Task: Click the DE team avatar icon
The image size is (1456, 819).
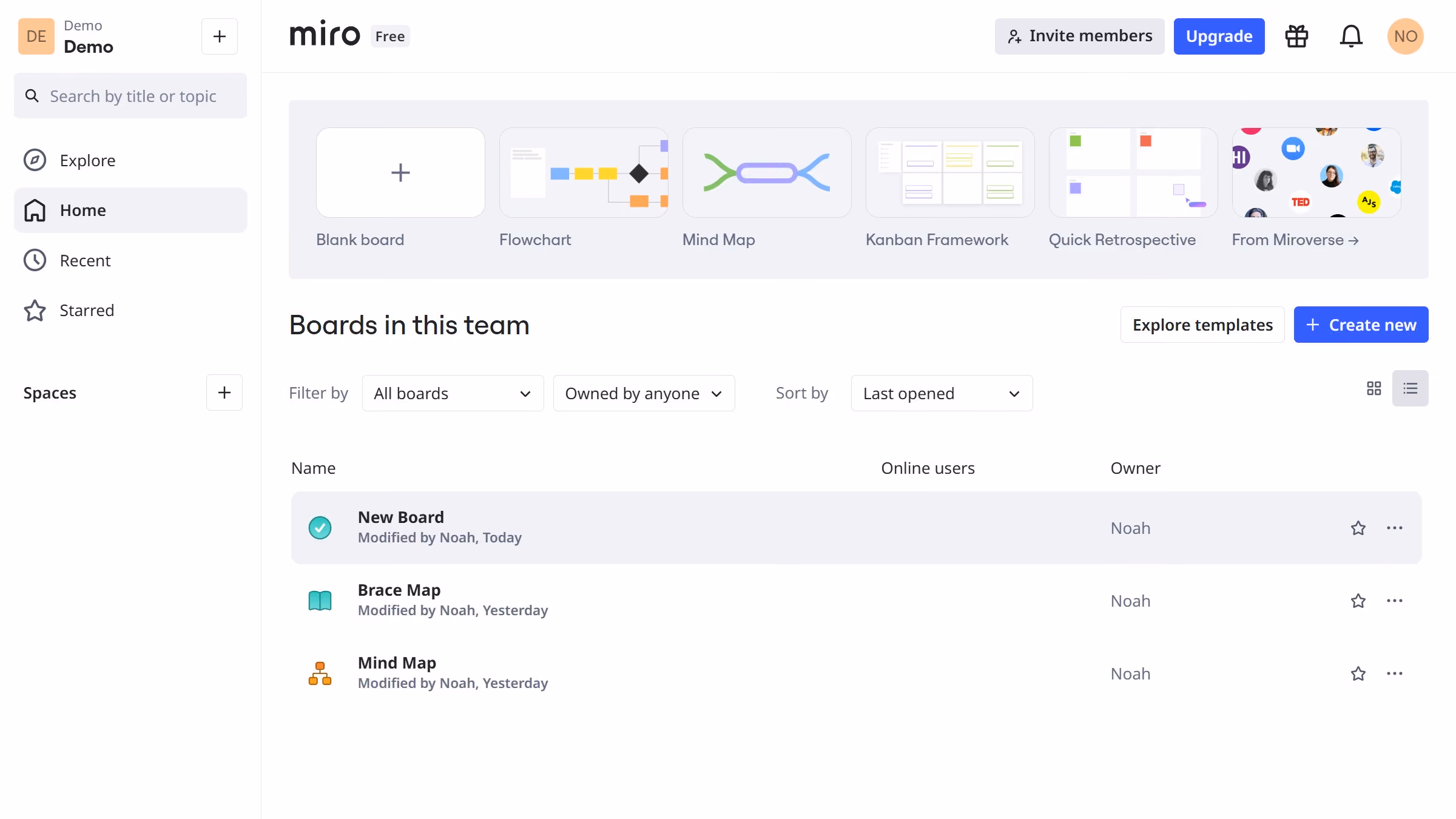Action: pyautogui.click(x=36, y=36)
